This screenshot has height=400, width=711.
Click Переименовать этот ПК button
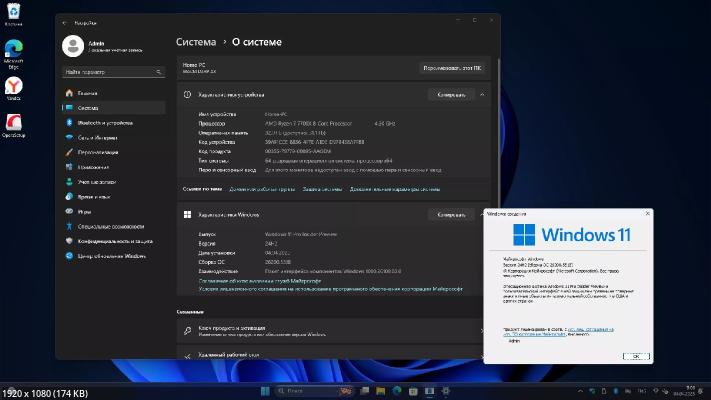pos(452,68)
